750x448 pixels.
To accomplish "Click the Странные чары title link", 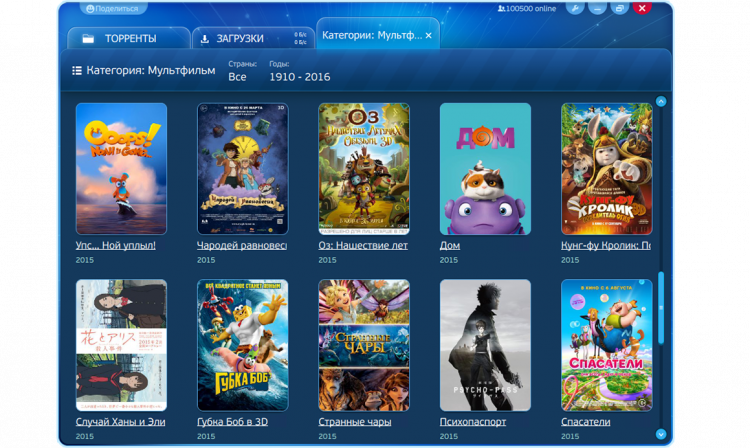I will [355, 422].
